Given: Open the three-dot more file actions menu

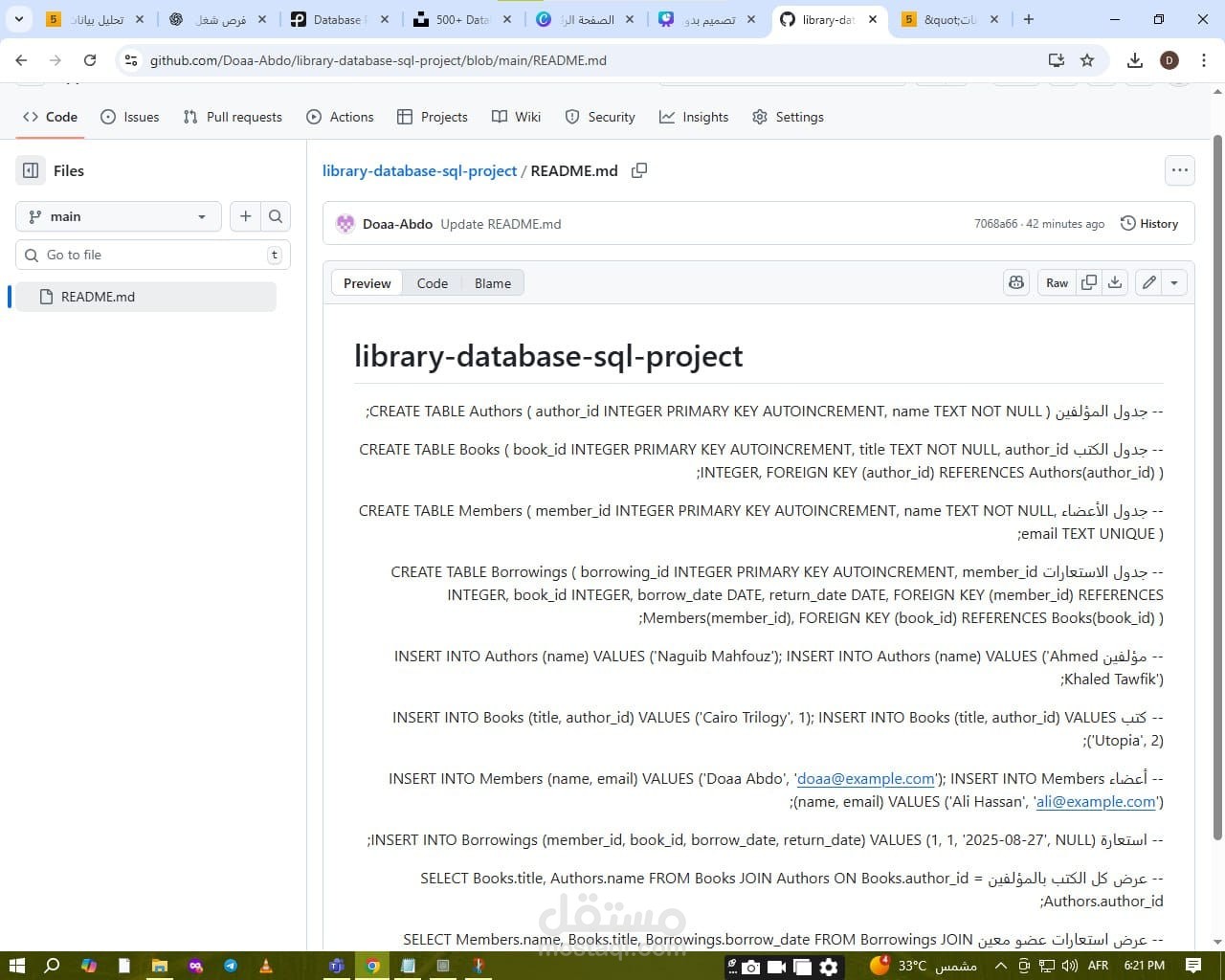Looking at the screenshot, I should click(1179, 170).
